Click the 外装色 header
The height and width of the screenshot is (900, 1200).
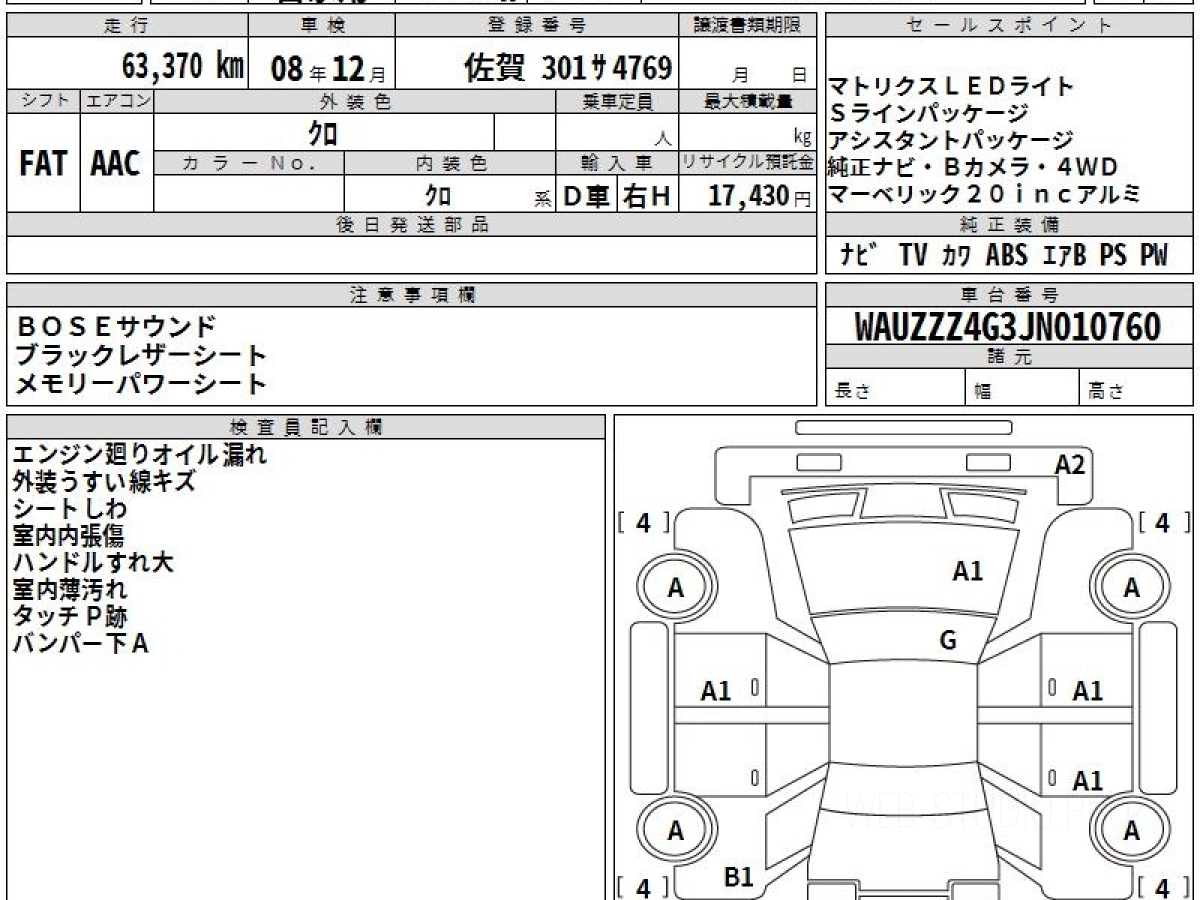tap(354, 101)
